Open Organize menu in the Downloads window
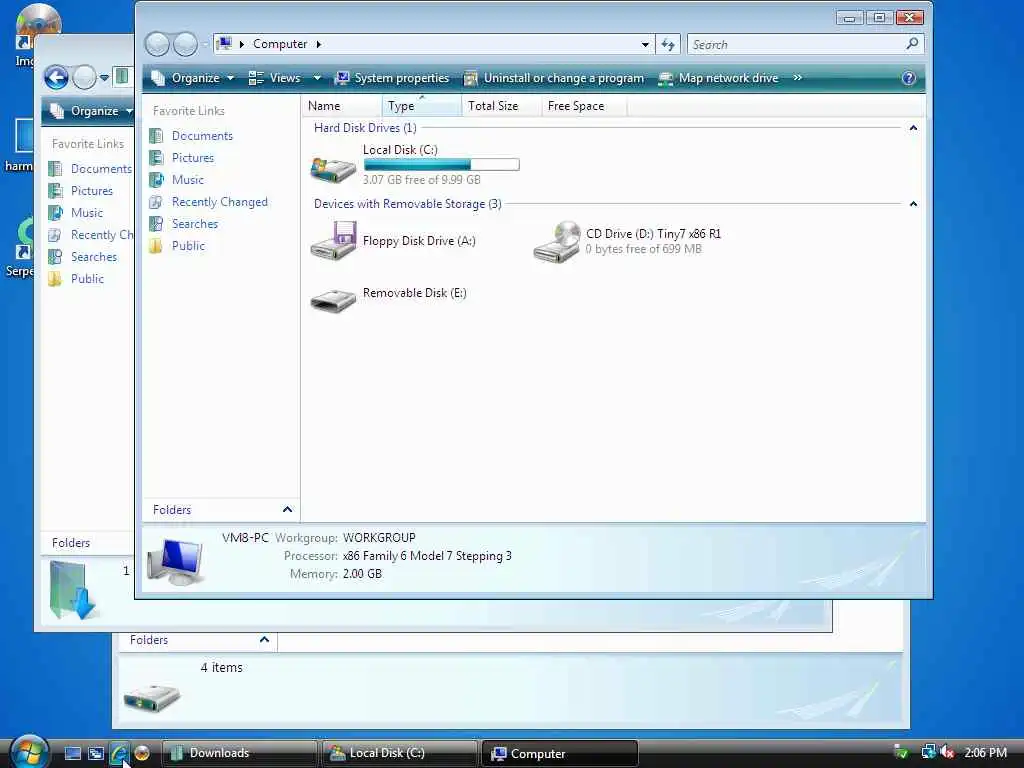The image size is (1024, 768). (91, 111)
